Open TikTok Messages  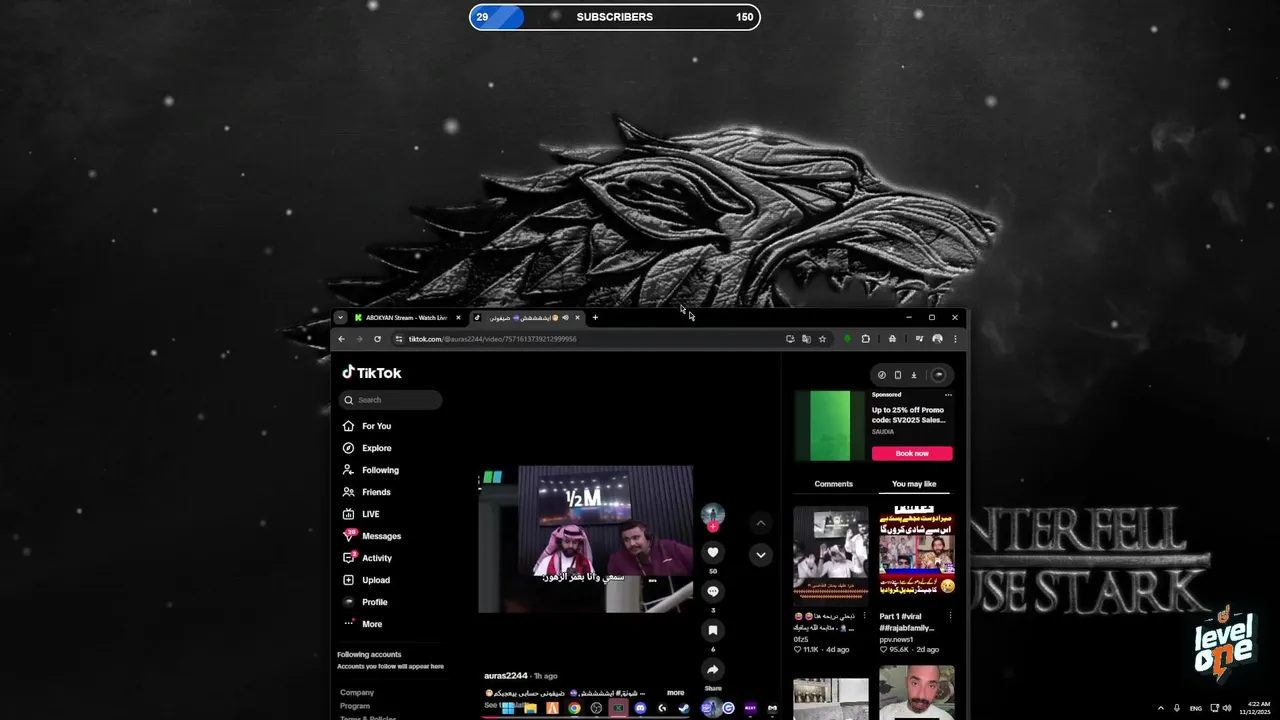(372, 536)
